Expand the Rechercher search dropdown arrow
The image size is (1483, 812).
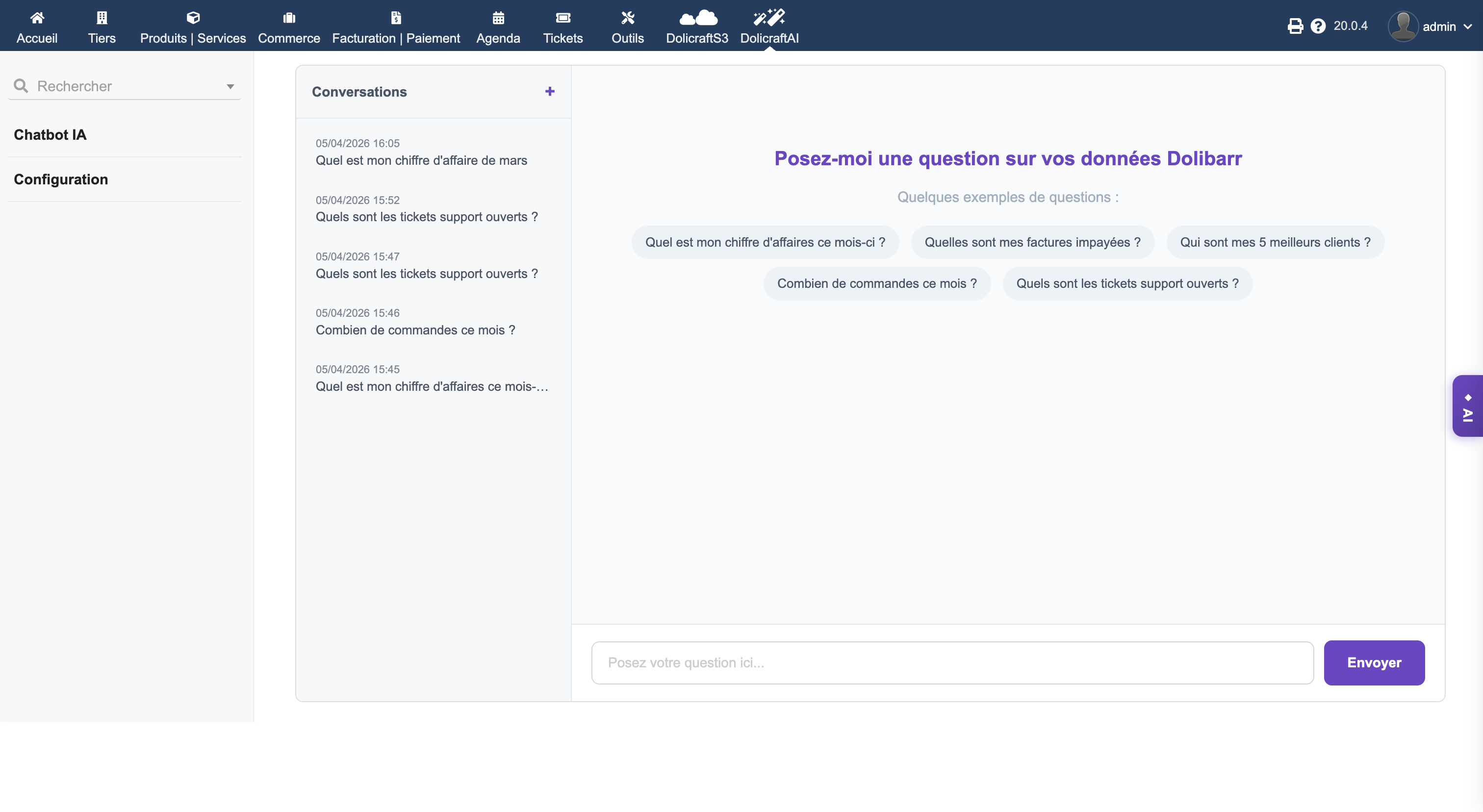[230, 87]
